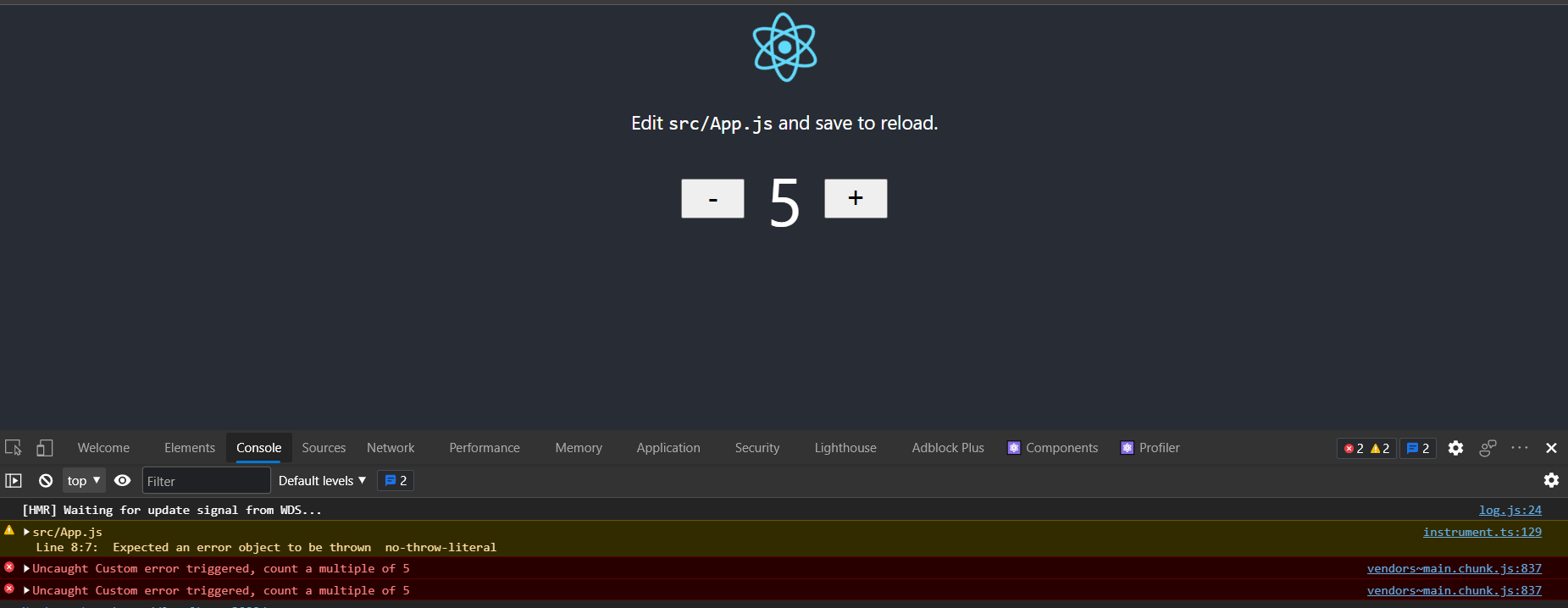Click the issues badge in console toolbar
The height and width of the screenshot is (608, 1568).
(396, 480)
